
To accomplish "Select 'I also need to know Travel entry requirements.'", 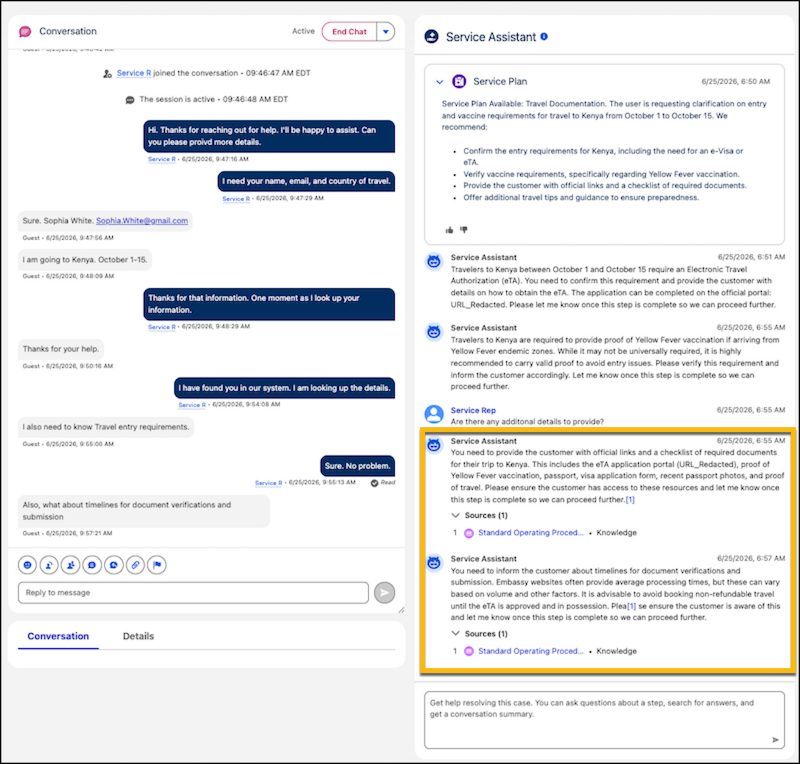I will click(106, 427).
